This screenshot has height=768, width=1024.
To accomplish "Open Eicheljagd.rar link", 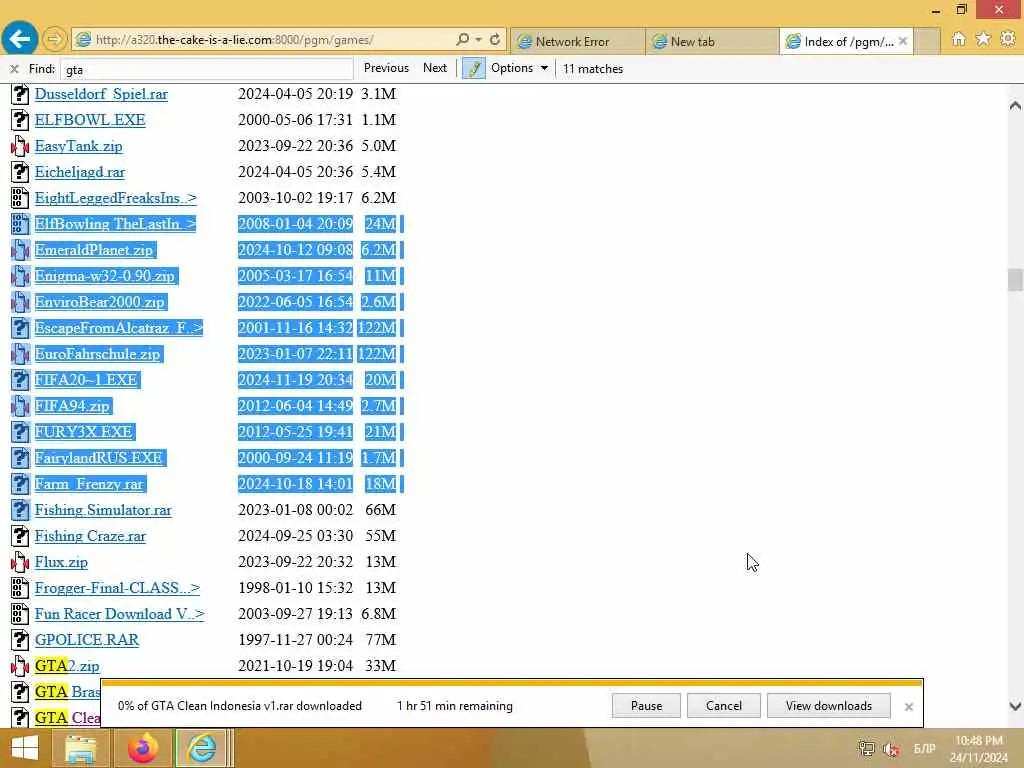I will click(x=80, y=172).
